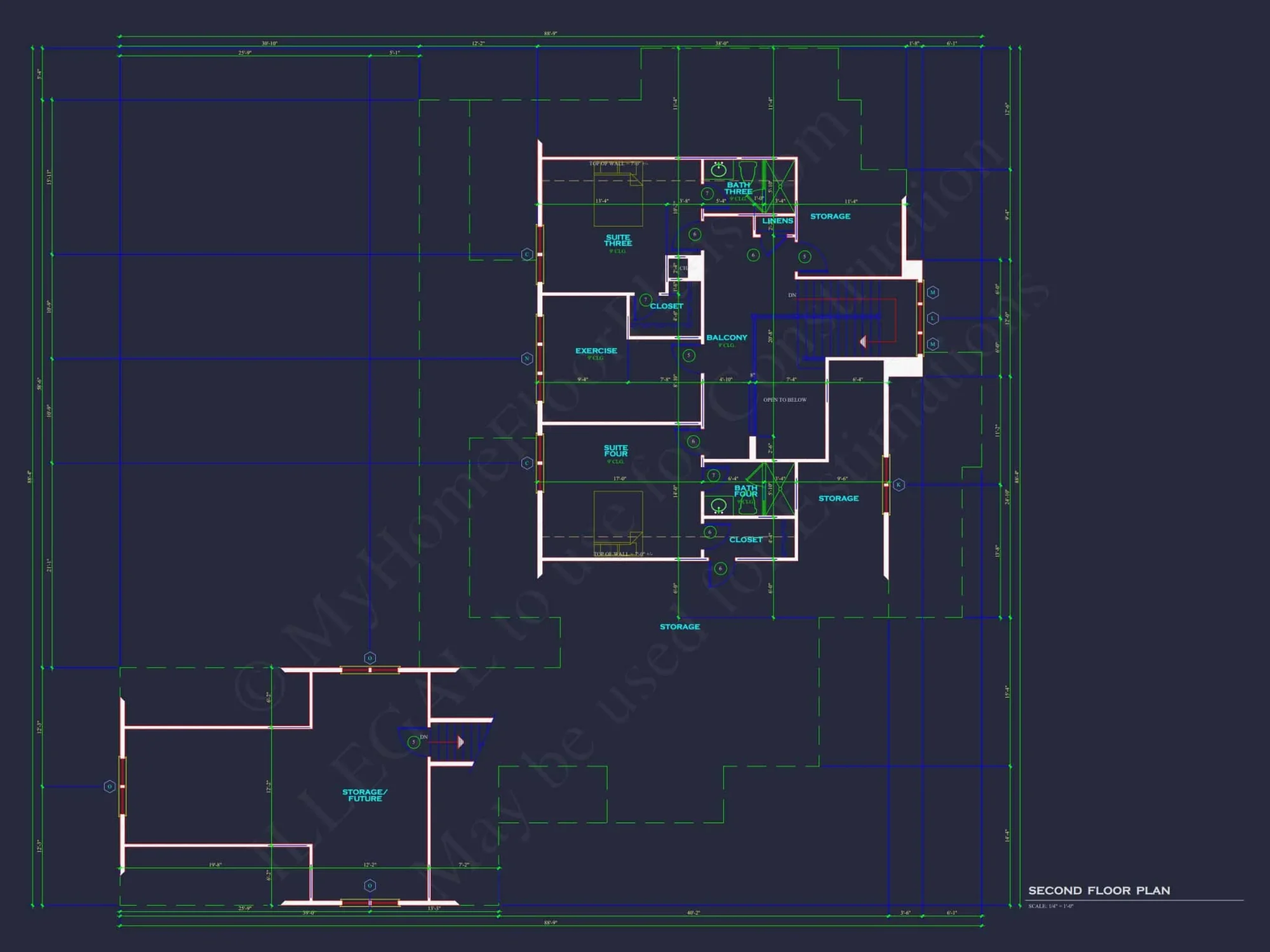
Task: Select the SUITE THREE room label
Action: click(x=618, y=240)
